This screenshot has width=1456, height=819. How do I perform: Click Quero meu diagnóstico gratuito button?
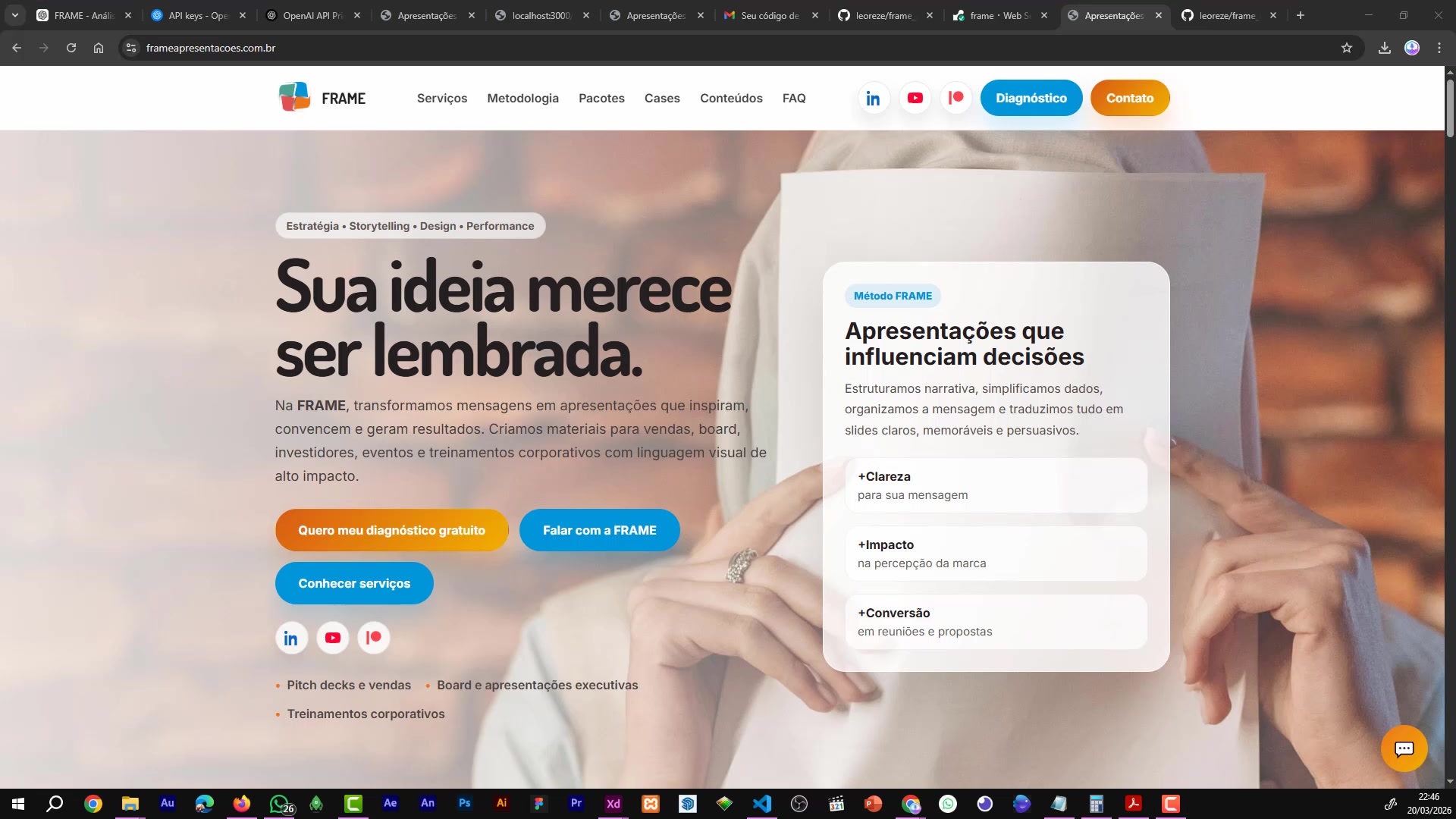click(x=391, y=530)
